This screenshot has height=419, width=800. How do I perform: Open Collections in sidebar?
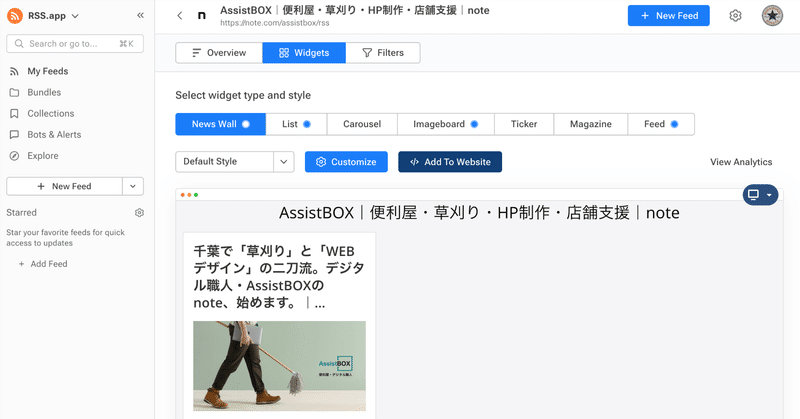[51, 113]
